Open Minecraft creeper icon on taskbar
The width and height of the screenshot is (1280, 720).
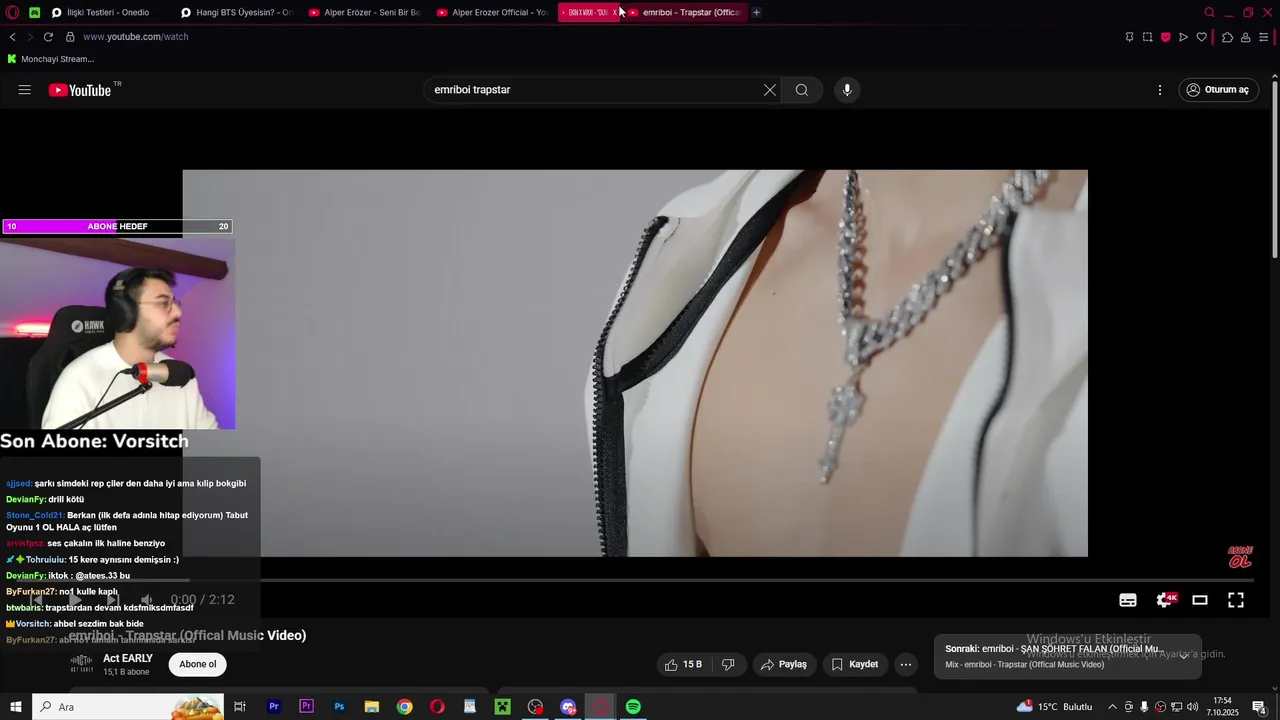pos(502,707)
